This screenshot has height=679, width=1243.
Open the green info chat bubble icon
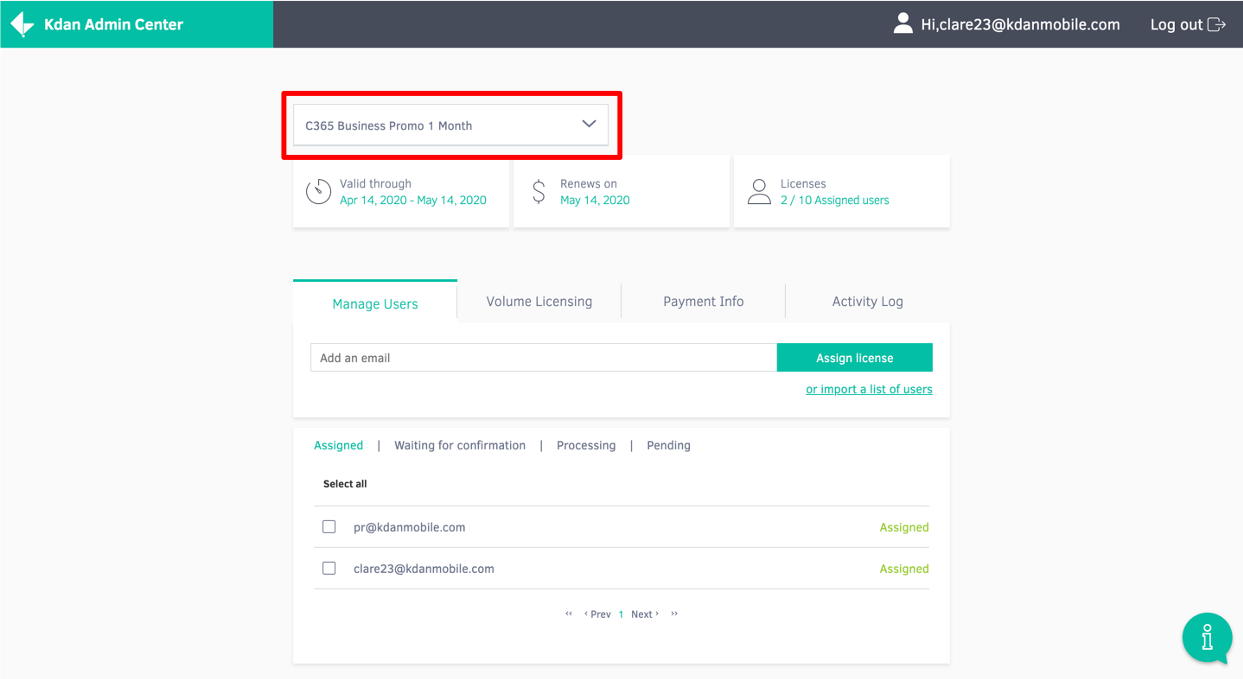click(1207, 637)
